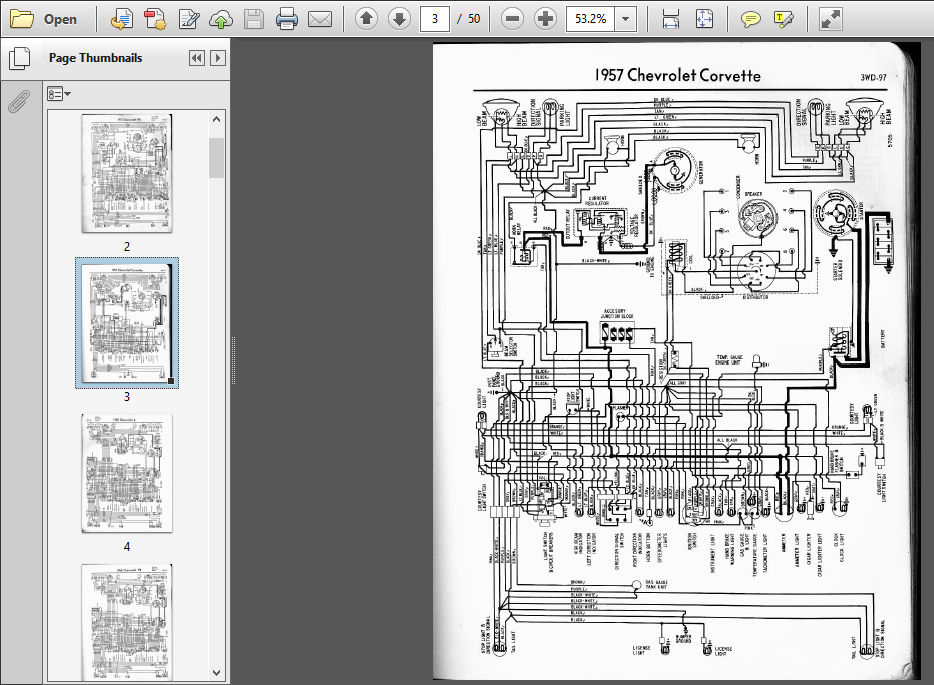Select page 4 thumbnail
This screenshot has width=934, height=685.
pyautogui.click(x=127, y=473)
